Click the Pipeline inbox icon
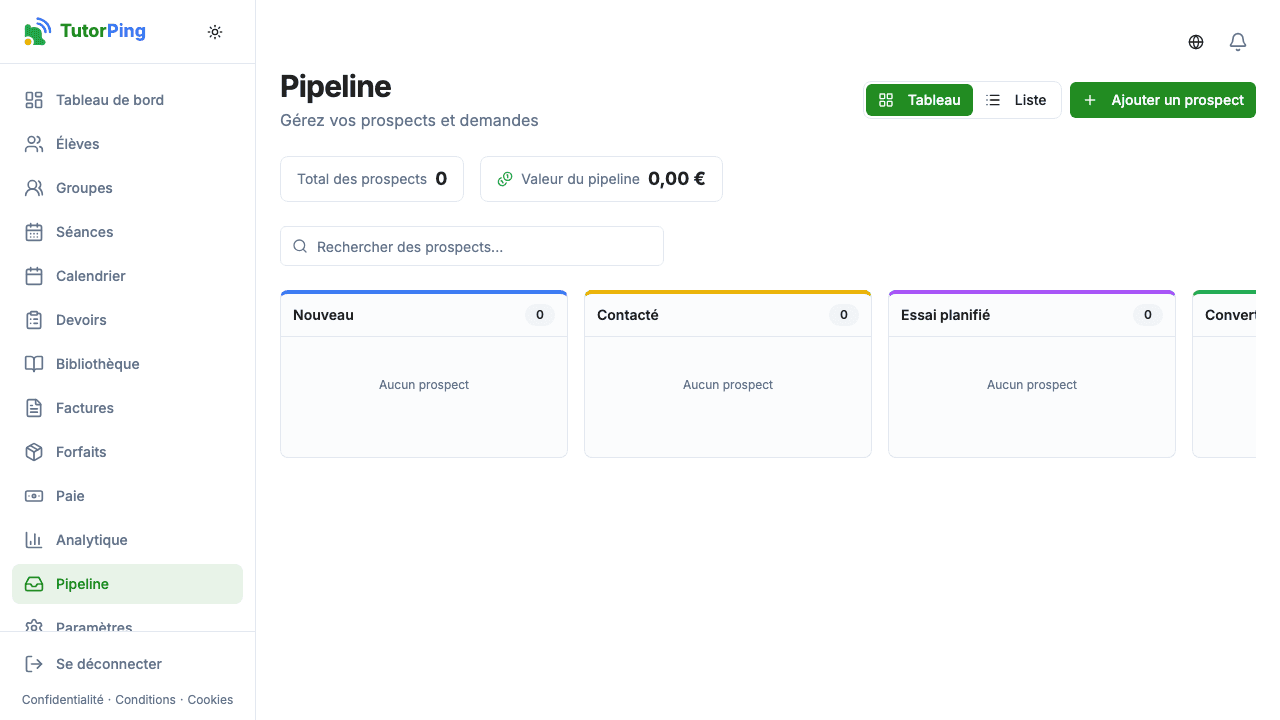Viewport: 1280px width, 720px height. tap(34, 584)
